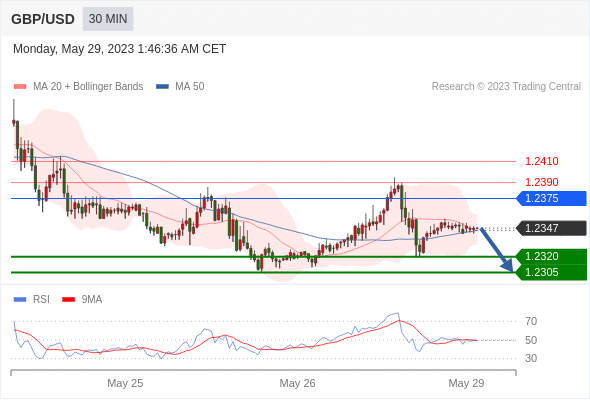Image resolution: width=590 pixels, height=400 pixels.
Task: Click the green 1.2305 support price tag
Action: 551,272
